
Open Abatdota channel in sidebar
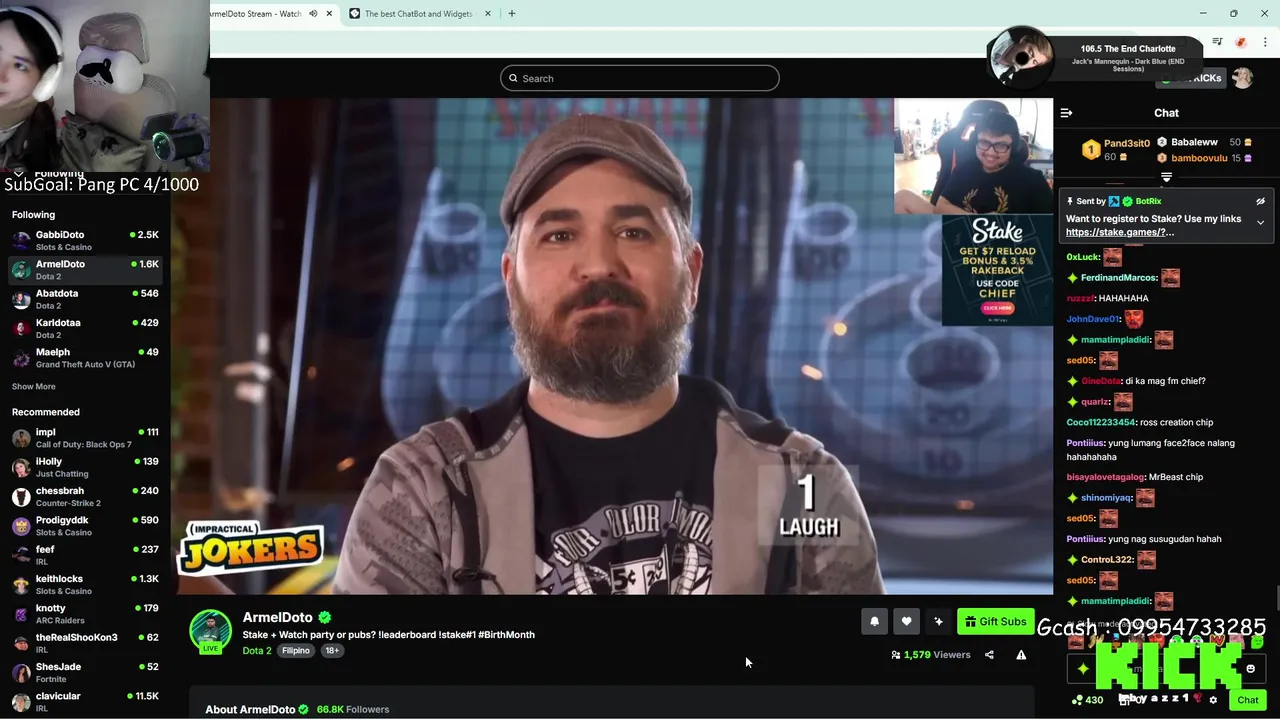85,299
